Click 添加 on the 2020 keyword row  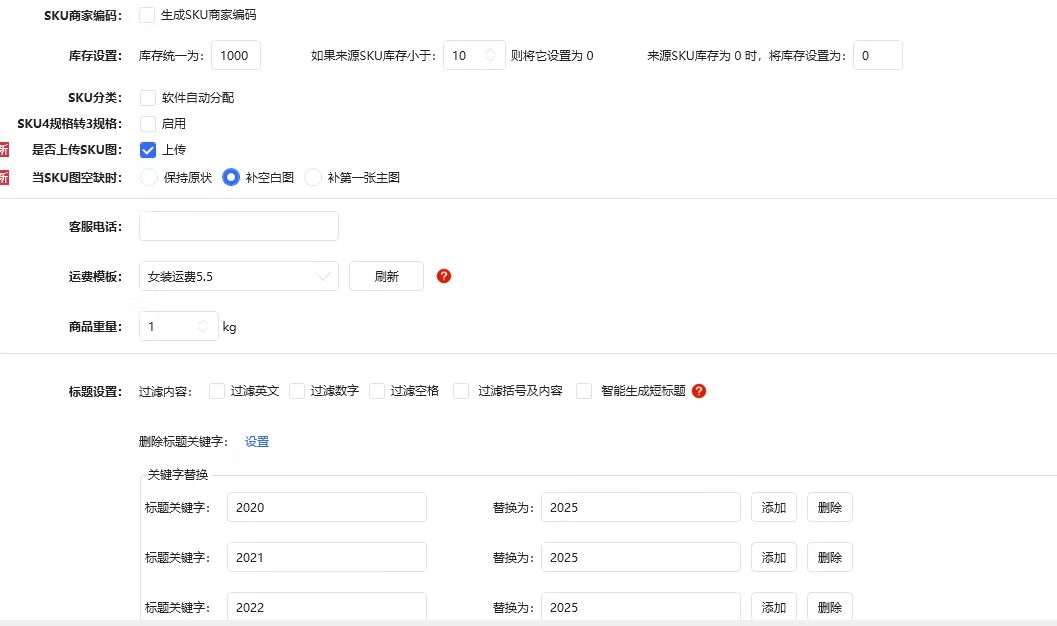pyautogui.click(x=773, y=507)
